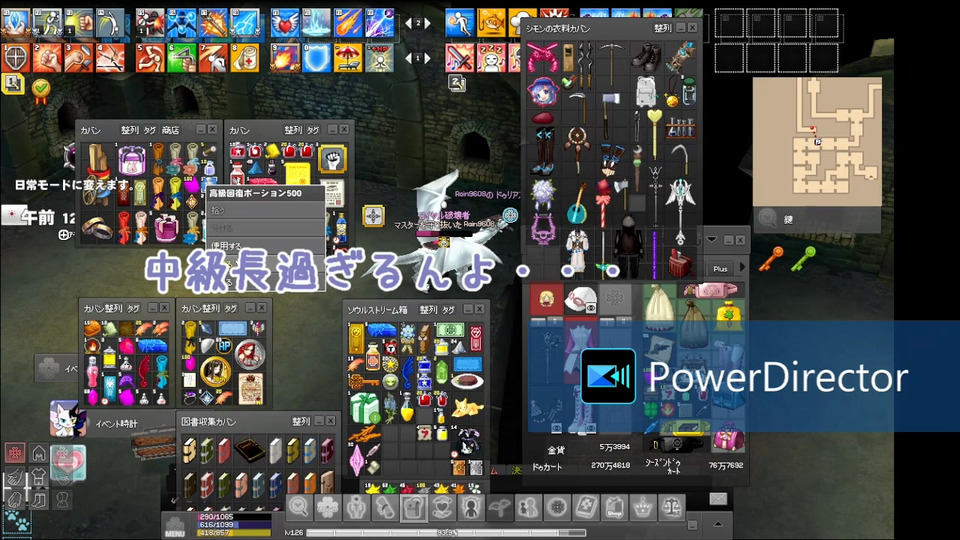Open the rolled scroll quest icon
The image size is (960, 540).
click(x=385, y=508)
